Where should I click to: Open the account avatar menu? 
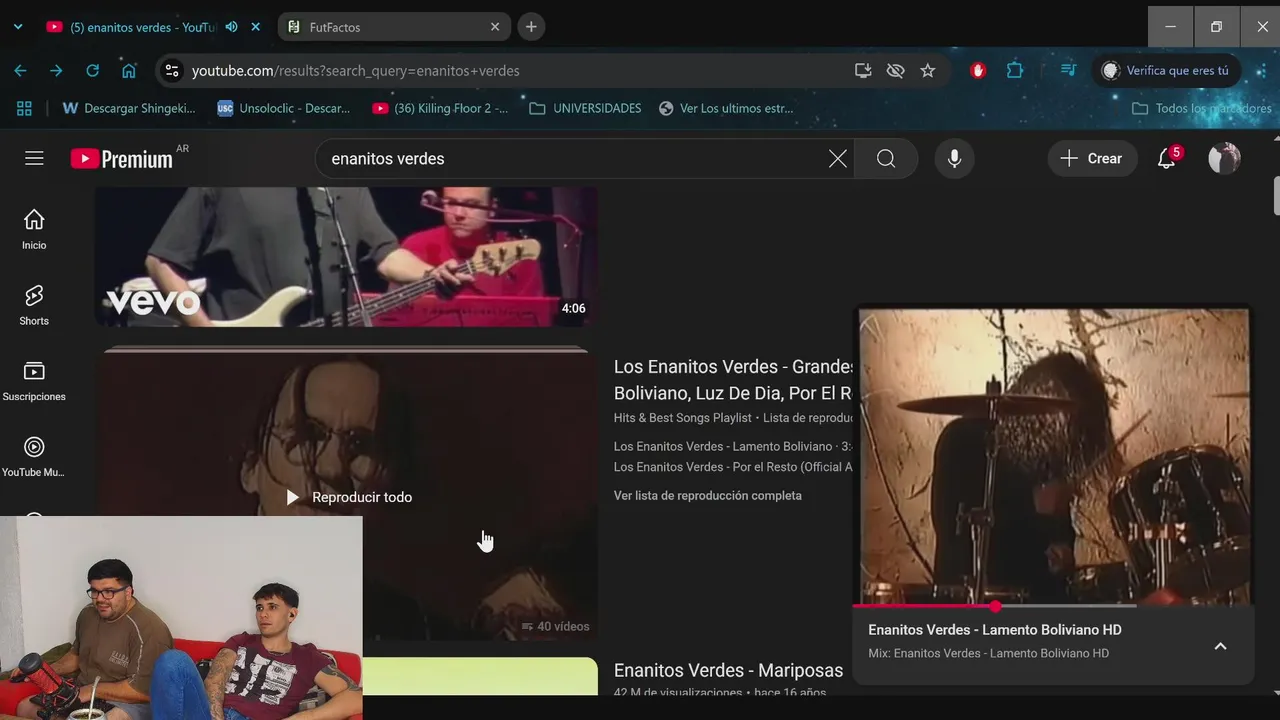[x=1224, y=158]
